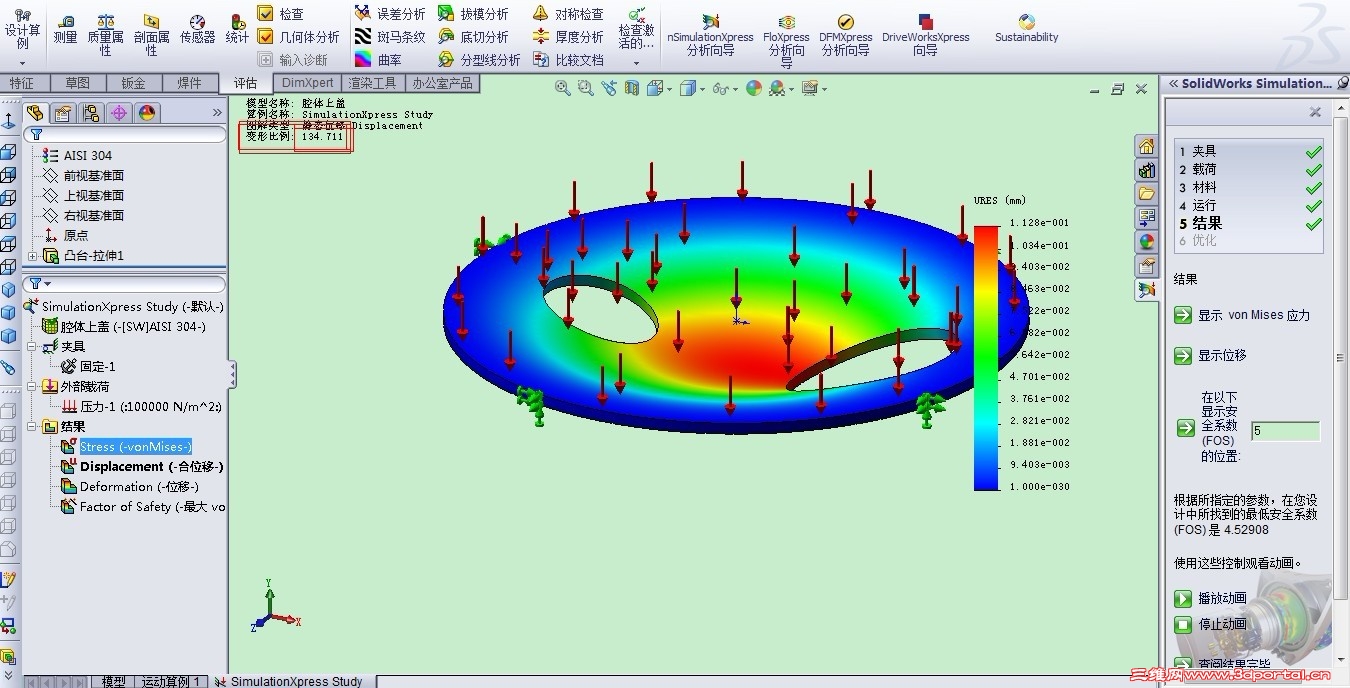Collapse the 夹具 fixtures node
1350x688 pixels.
click(x=33, y=346)
